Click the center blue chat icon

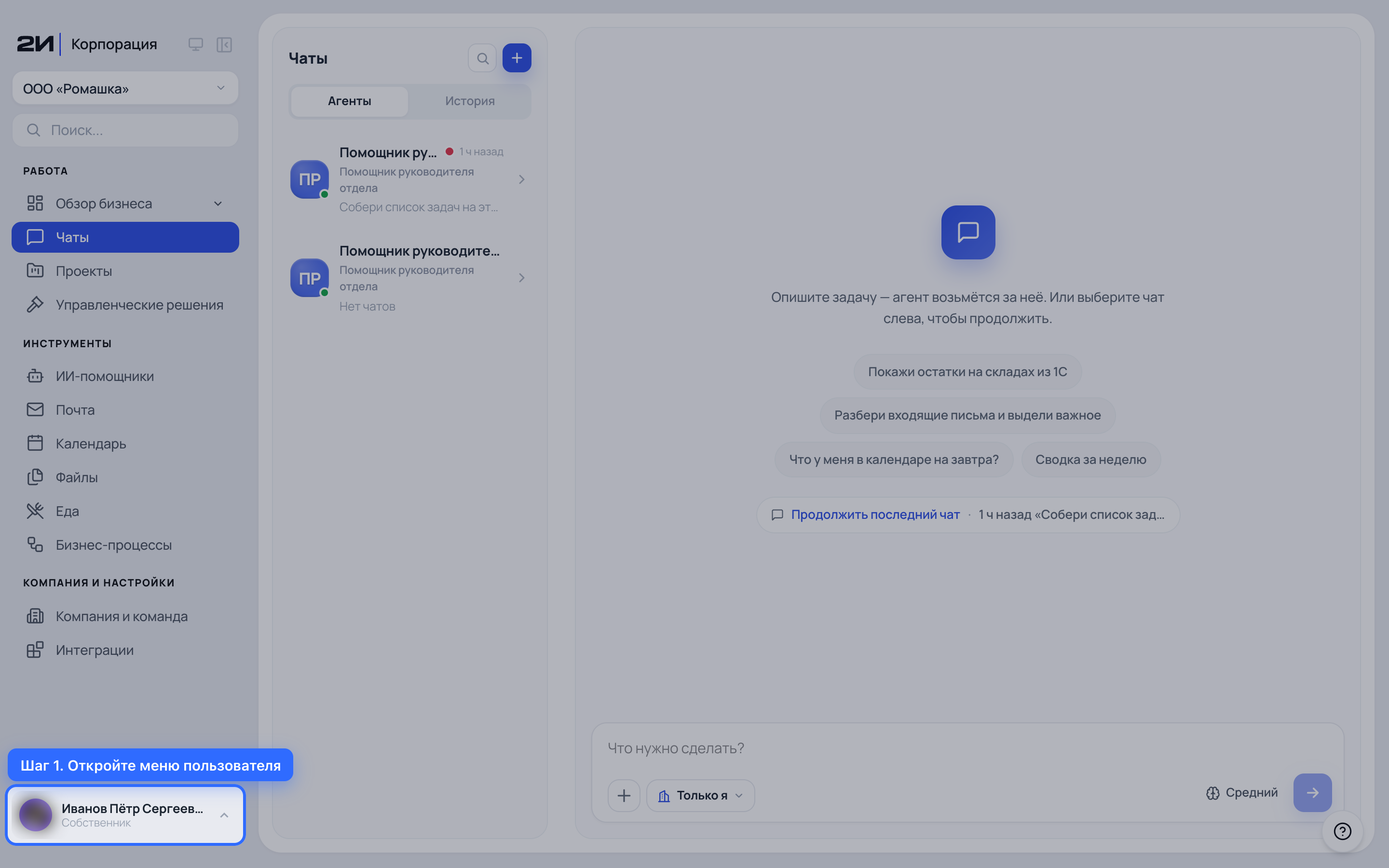pyautogui.click(x=967, y=232)
